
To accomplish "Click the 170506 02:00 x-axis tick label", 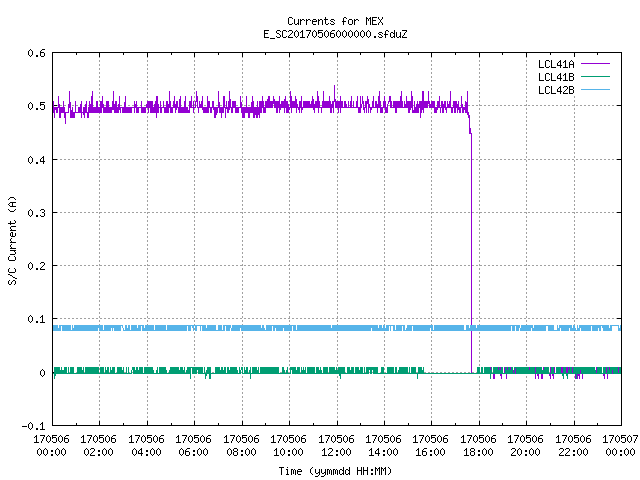I will coord(98,446).
